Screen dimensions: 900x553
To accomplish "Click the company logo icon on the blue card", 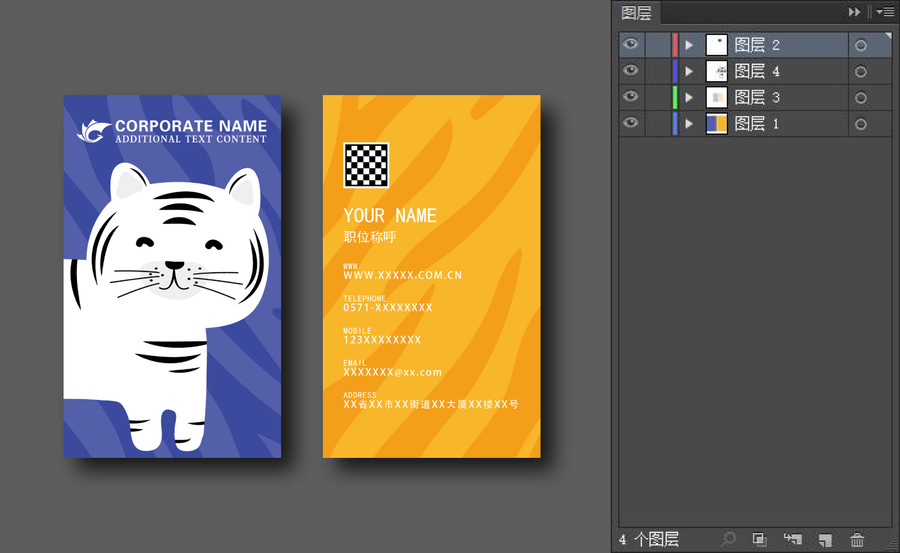I will pos(94,132).
